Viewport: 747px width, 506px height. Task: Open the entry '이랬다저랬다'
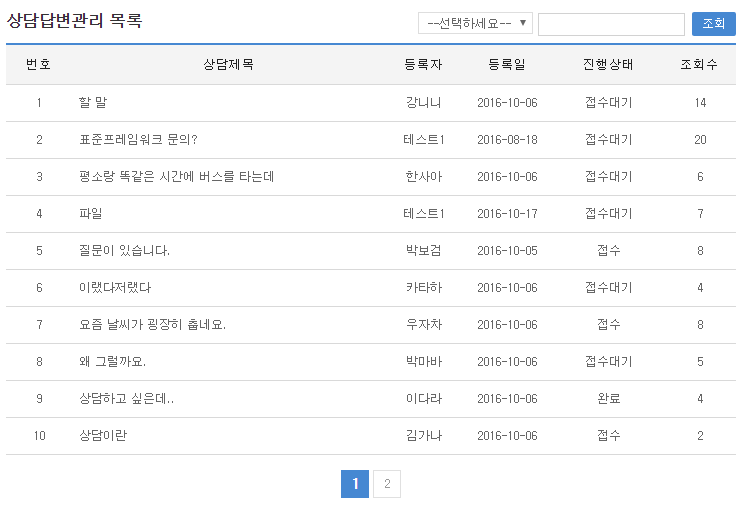point(114,288)
